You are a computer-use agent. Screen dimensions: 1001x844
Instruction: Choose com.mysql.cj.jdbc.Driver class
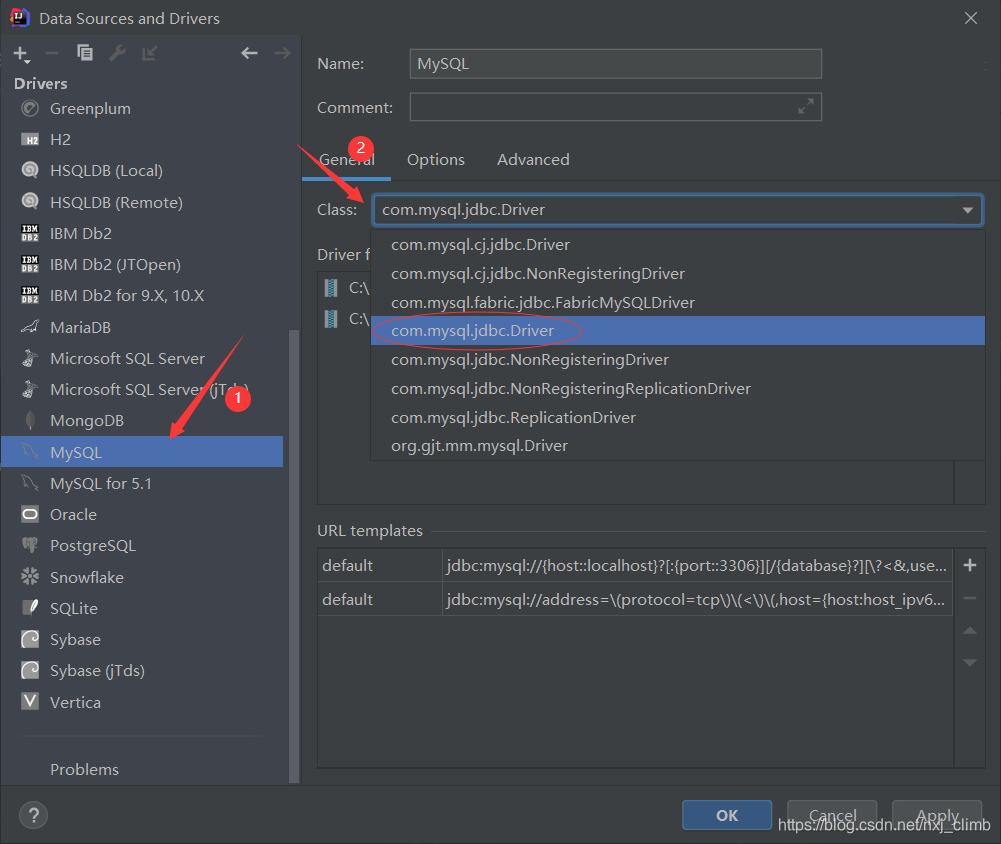pyautogui.click(x=678, y=245)
